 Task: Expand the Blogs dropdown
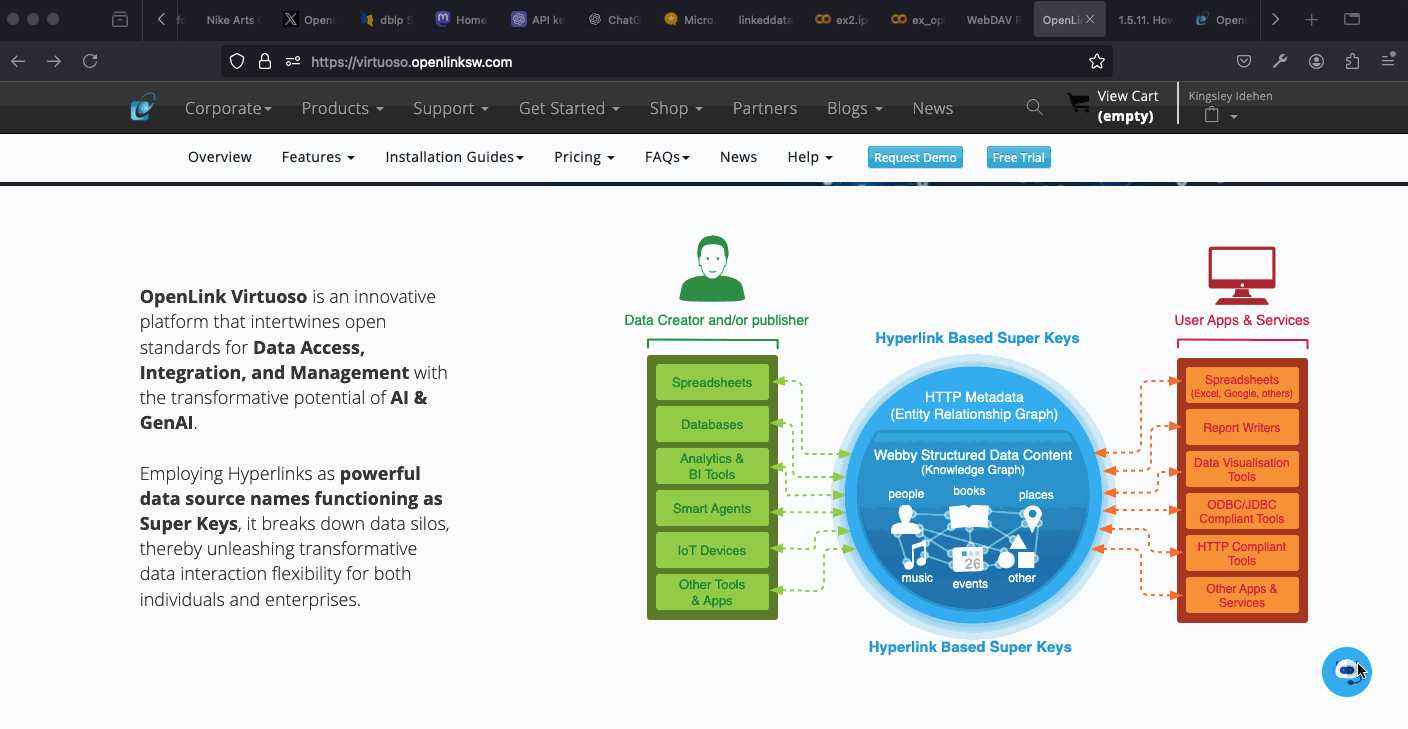[855, 108]
